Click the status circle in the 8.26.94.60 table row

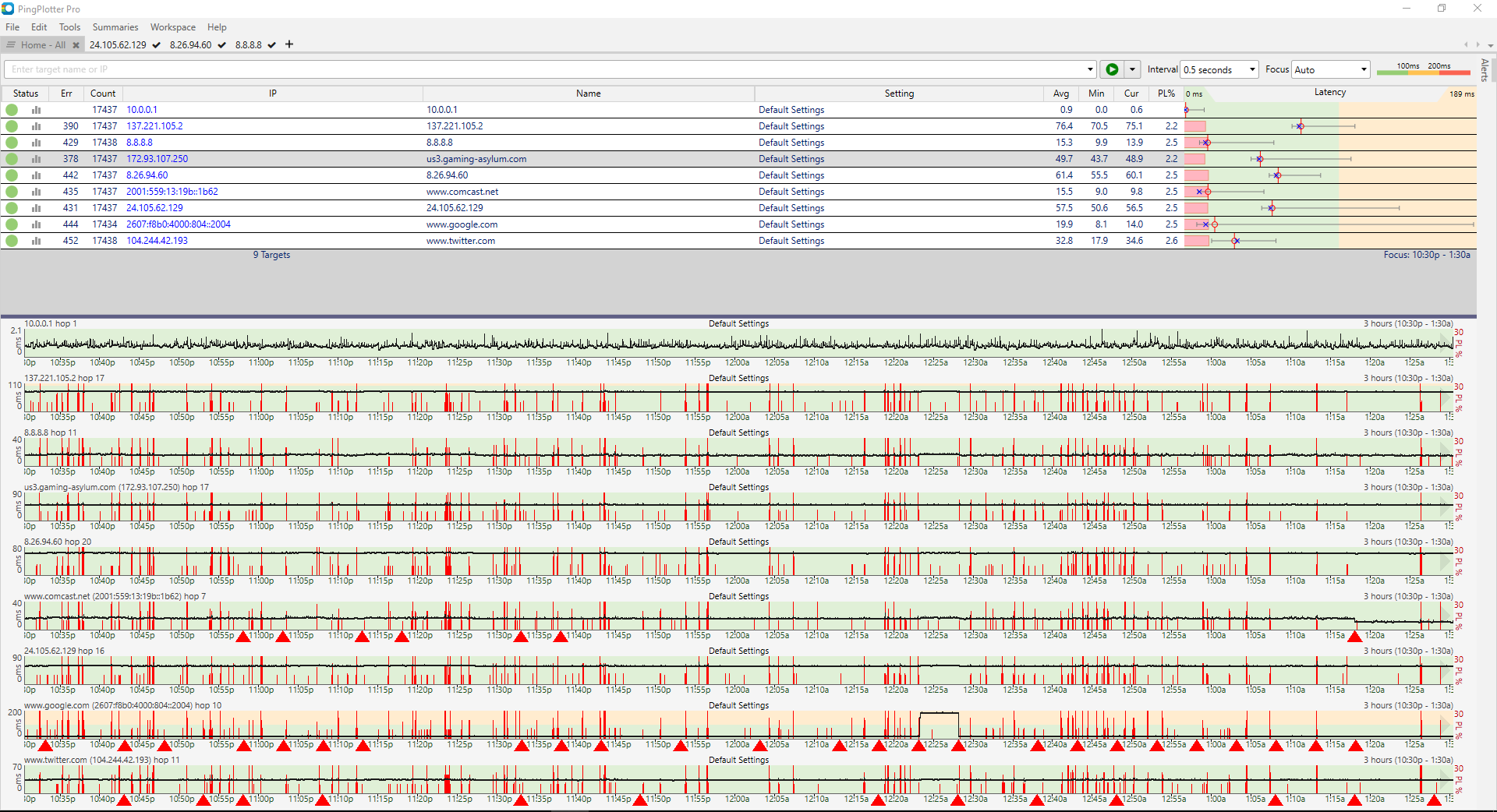click(12, 175)
